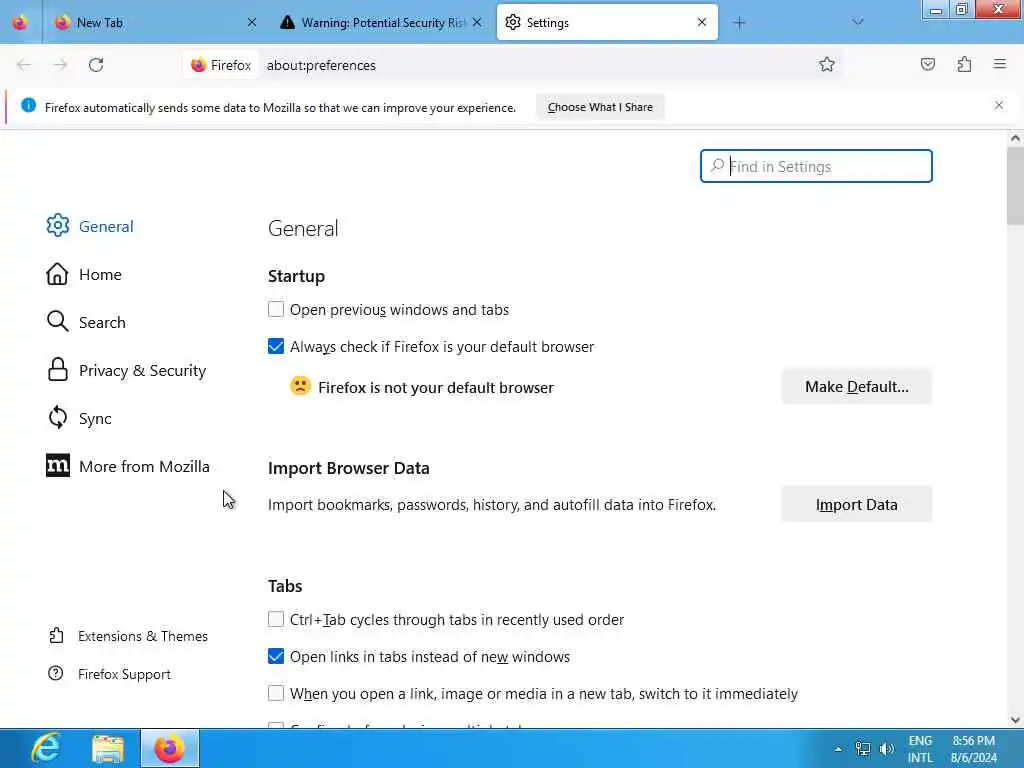Click the Firefox identity badge in address bar

(221, 65)
